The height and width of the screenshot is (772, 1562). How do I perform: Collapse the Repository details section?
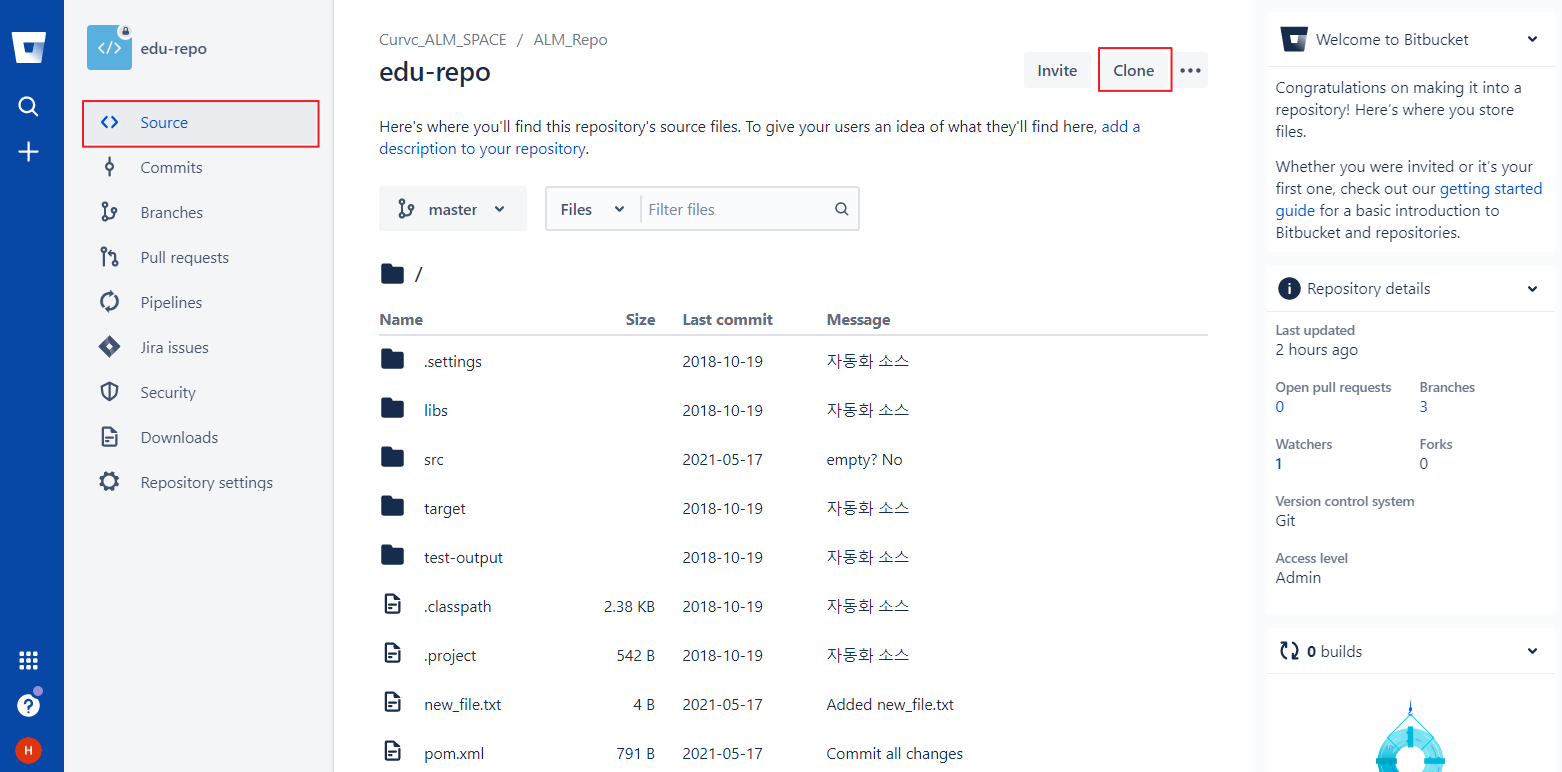(x=1532, y=289)
